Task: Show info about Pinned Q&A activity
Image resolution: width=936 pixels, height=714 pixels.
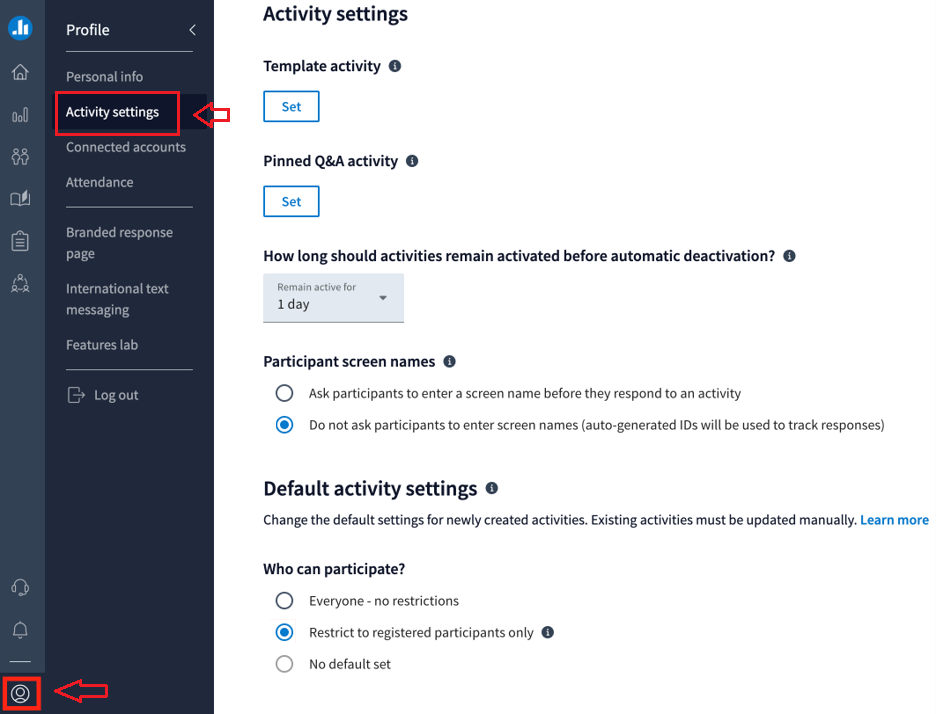Action: (x=412, y=161)
